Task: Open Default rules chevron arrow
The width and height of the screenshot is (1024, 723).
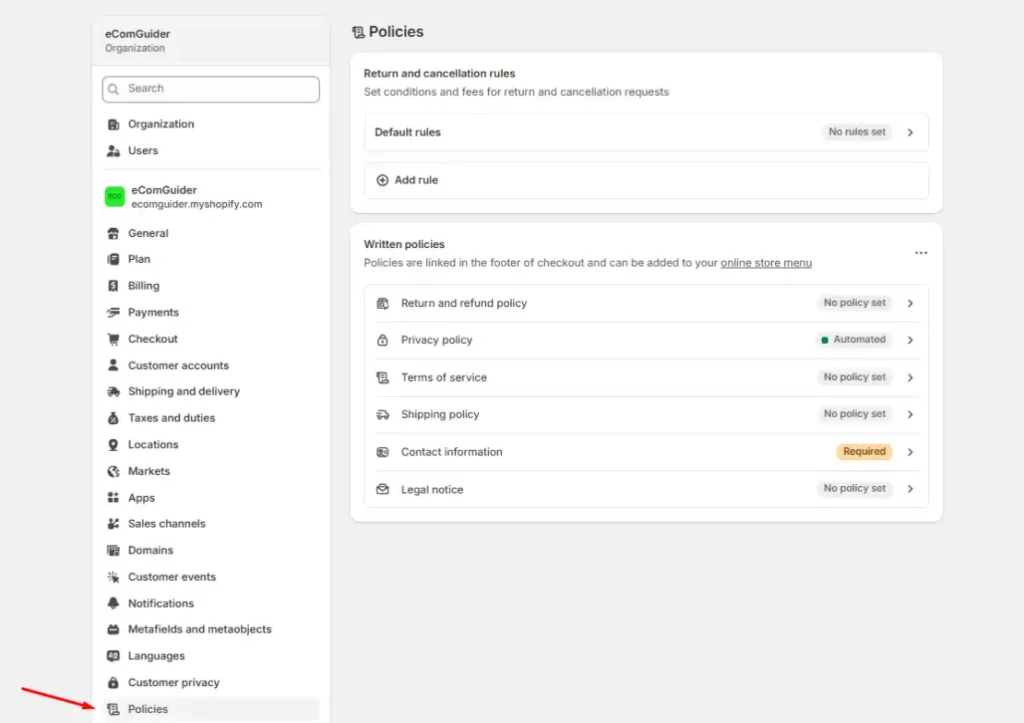Action: click(x=910, y=133)
